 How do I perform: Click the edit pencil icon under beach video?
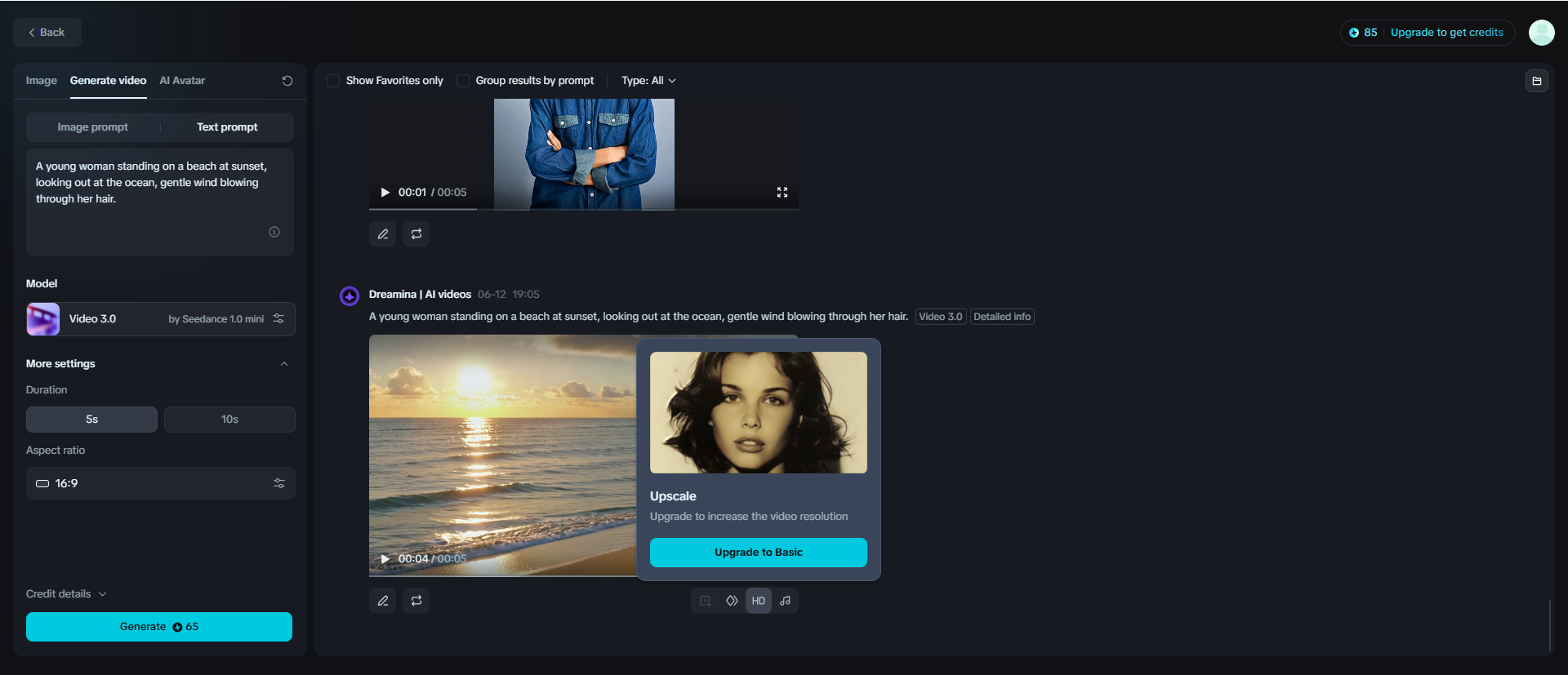point(383,601)
